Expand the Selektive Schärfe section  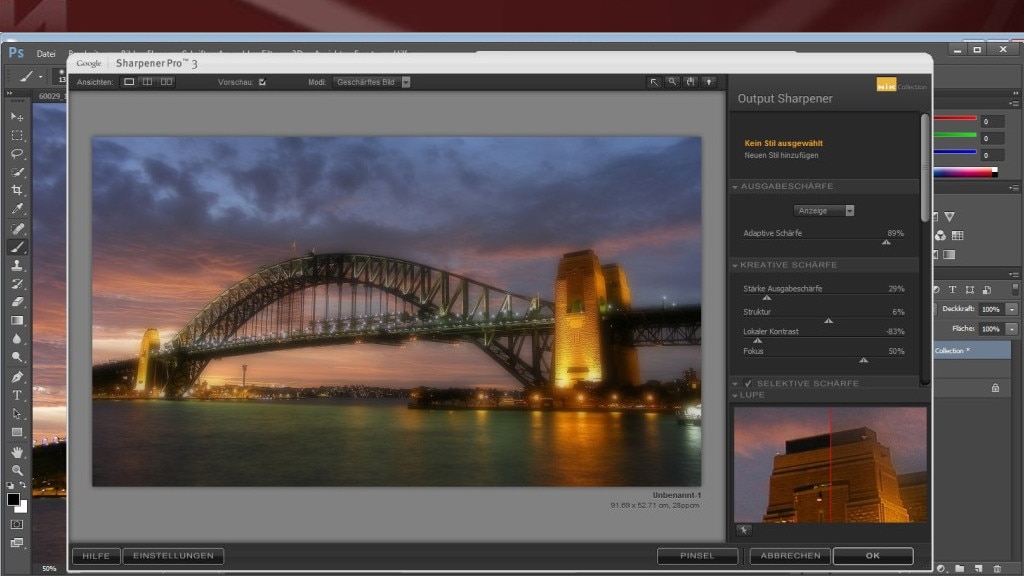[x=735, y=383]
